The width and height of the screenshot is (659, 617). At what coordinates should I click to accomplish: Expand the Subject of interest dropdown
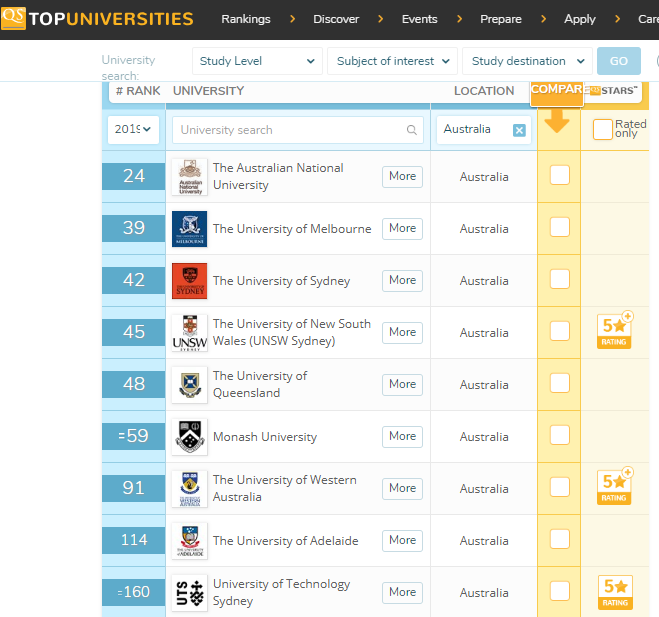coord(392,61)
